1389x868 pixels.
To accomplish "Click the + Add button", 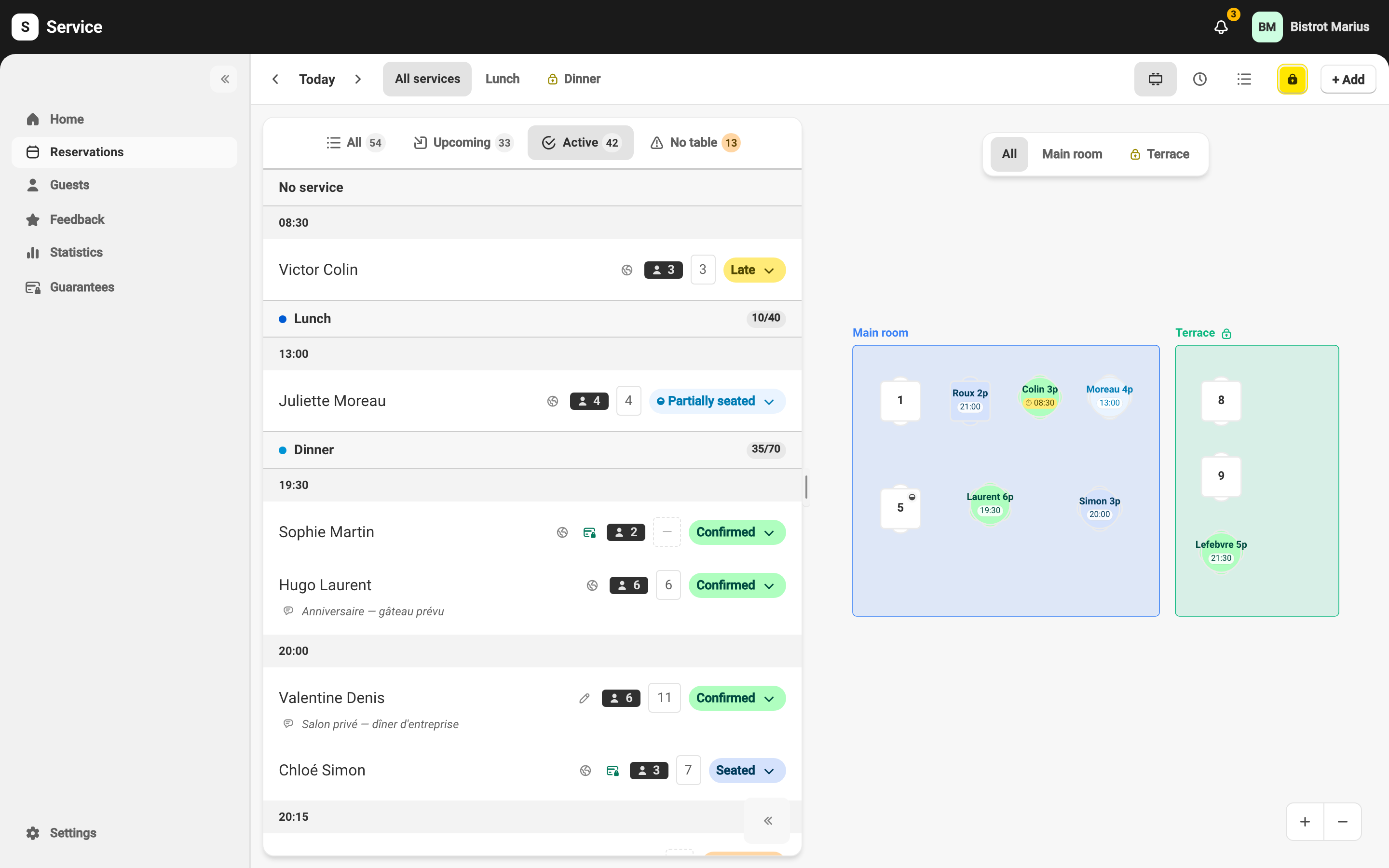I will pos(1348,80).
